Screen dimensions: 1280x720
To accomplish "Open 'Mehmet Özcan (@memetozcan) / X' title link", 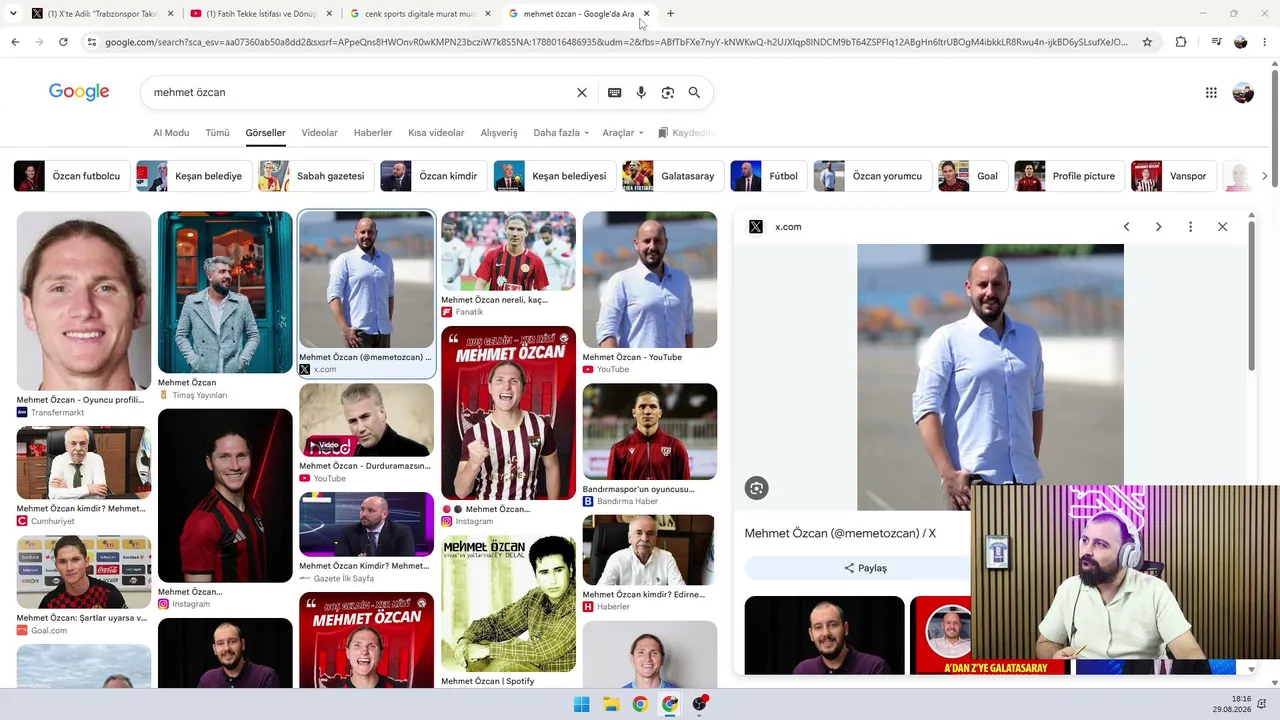I will [840, 534].
